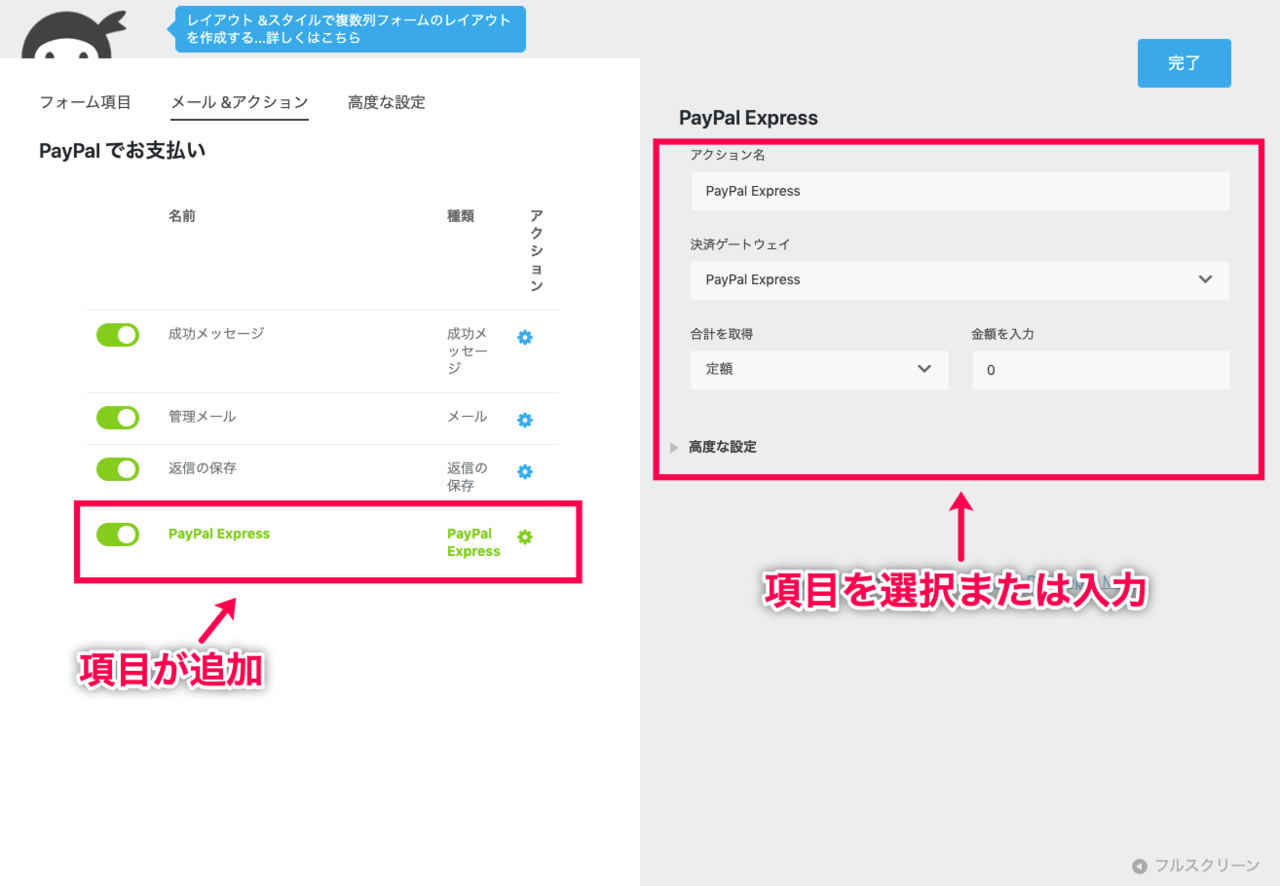Select the green PayPal Express action name
The height and width of the screenshot is (886, 1280).
coord(219,533)
